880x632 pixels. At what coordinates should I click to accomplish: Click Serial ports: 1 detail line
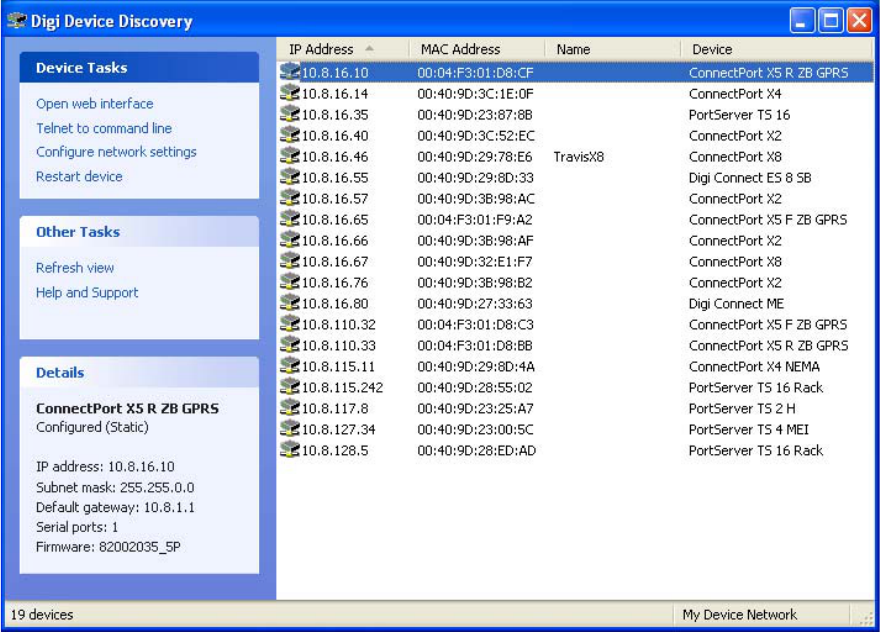[x=77, y=527]
